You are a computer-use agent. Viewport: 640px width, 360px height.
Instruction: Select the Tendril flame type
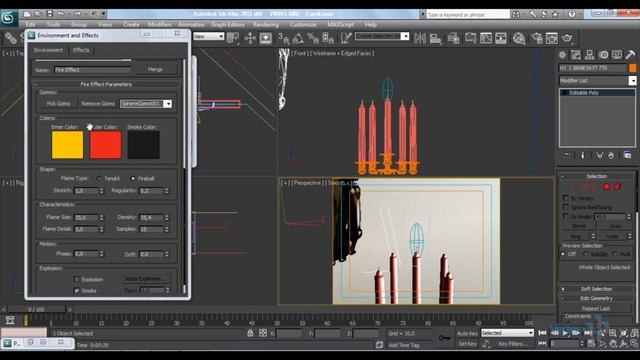point(99,178)
